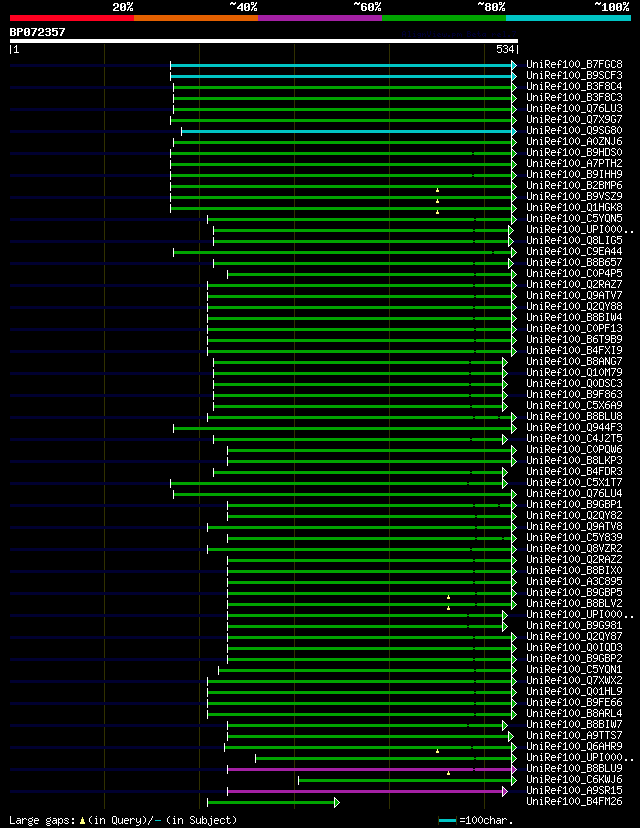Open hit UniRef100_A0ZNJ6
Viewport: 640px width, 828px height.
pyautogui.click(x=574, y=142)
